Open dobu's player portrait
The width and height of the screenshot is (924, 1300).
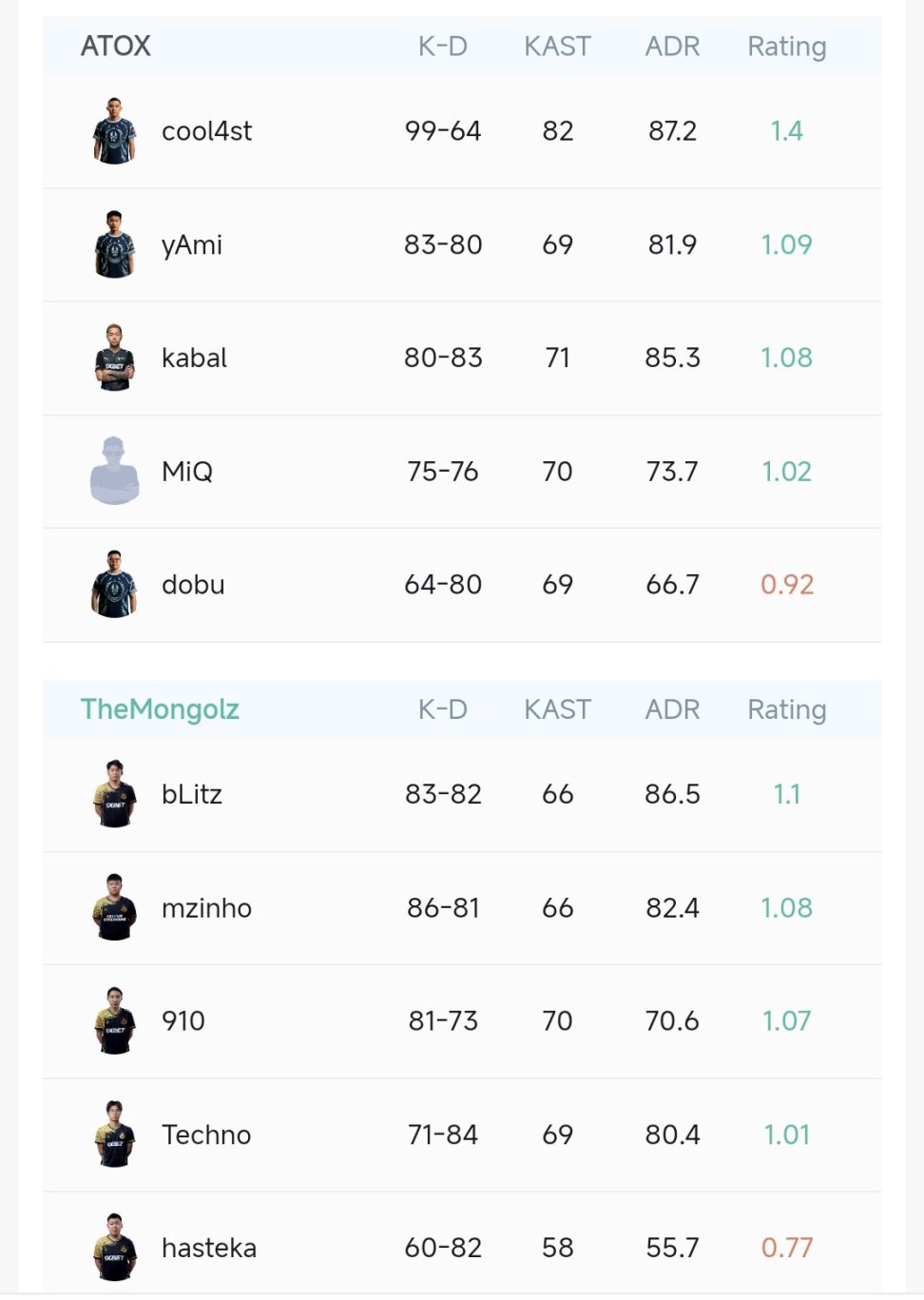pyautogui.click(x=114, y=584)
